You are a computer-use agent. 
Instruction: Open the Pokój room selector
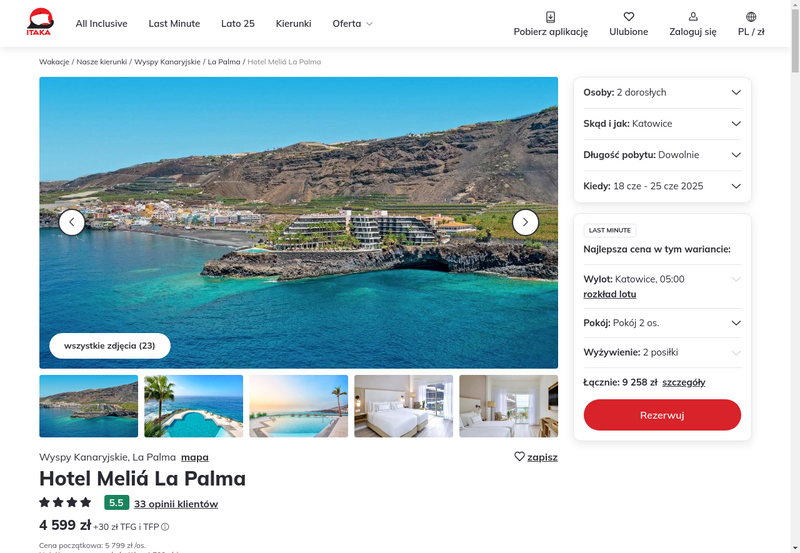pos(662,323)
